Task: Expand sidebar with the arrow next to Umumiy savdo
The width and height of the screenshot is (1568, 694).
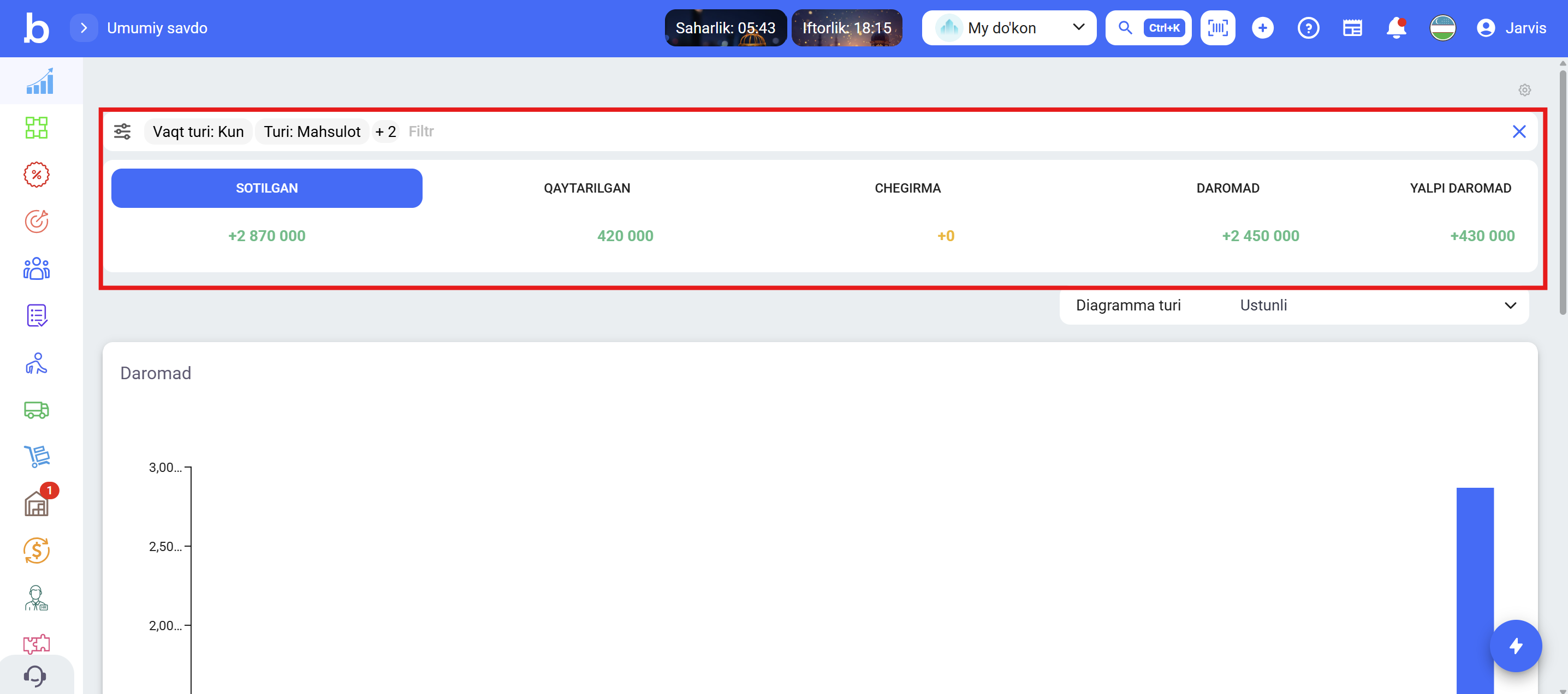Action: click(84, 28)
